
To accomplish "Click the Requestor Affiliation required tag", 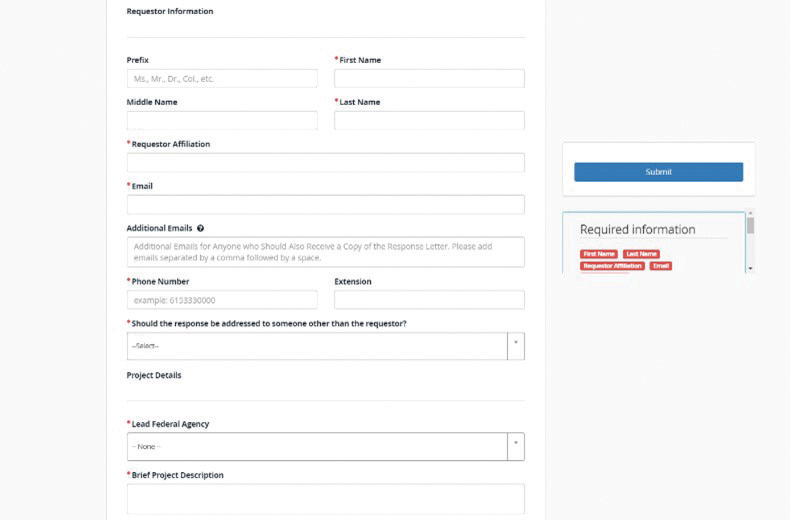I will tap(612, 266).
